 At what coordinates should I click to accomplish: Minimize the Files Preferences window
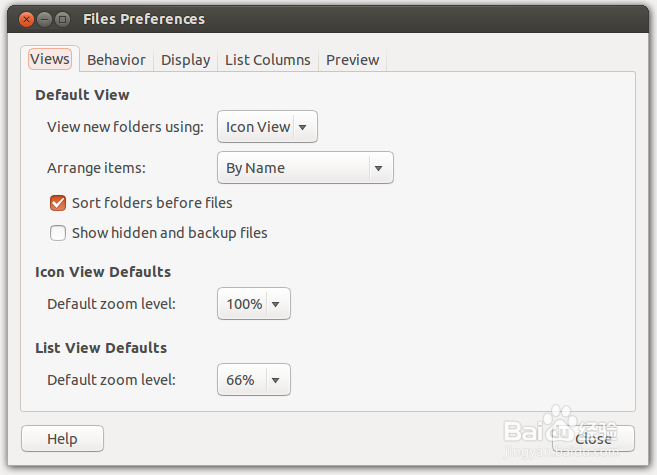45,19
